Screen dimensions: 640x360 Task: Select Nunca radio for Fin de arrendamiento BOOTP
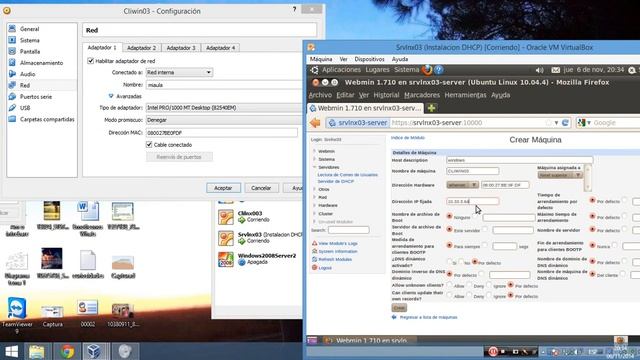[x=593, y=245]
